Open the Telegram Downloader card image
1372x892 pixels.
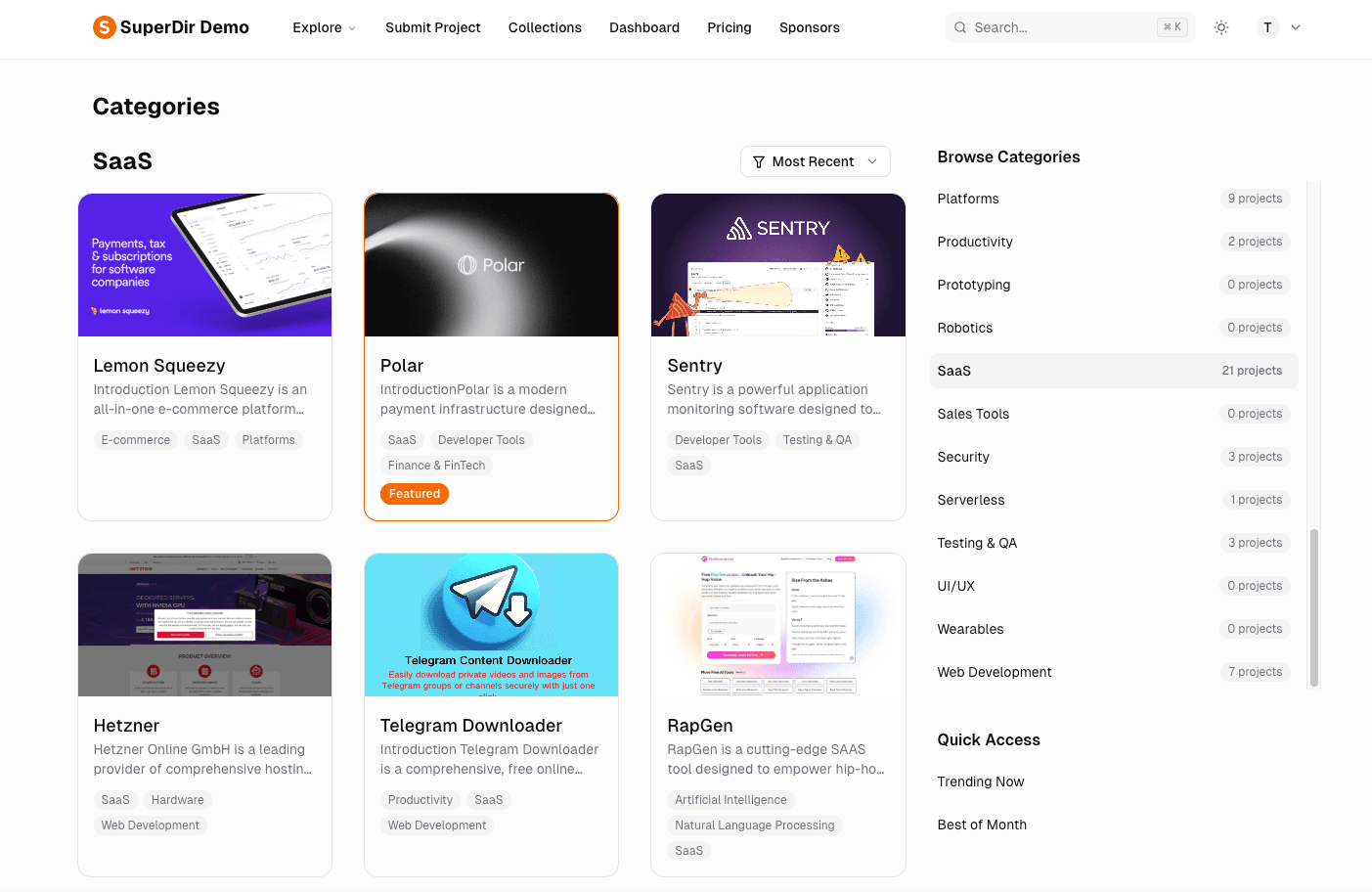pos(491,625)
